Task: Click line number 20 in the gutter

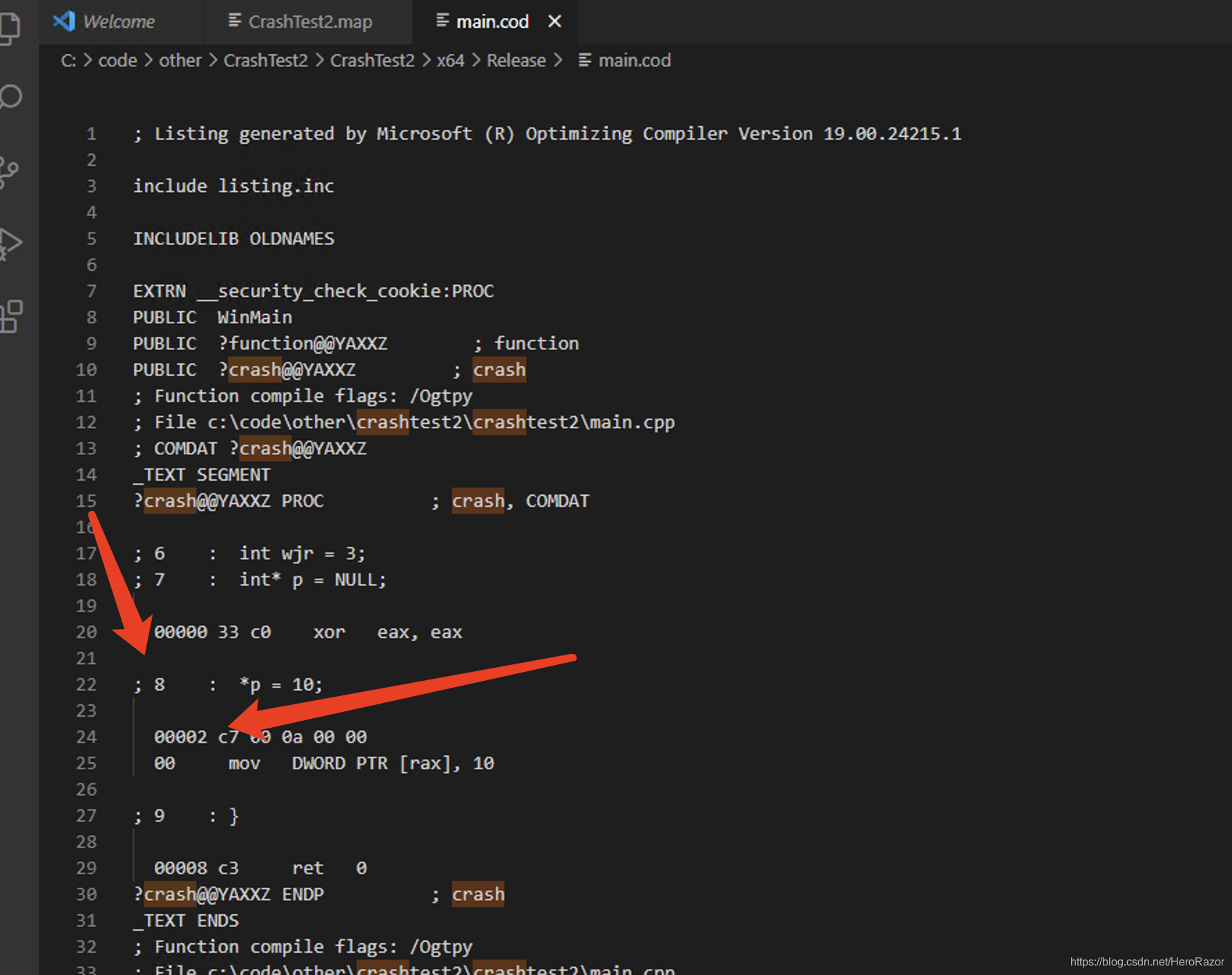Action: pos(86,633)
